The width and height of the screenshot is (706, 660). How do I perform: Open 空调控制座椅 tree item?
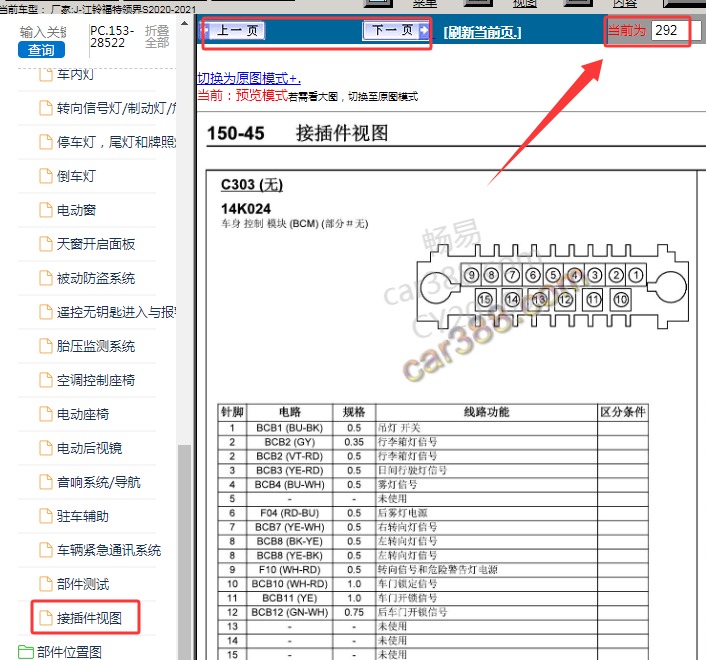95,380
